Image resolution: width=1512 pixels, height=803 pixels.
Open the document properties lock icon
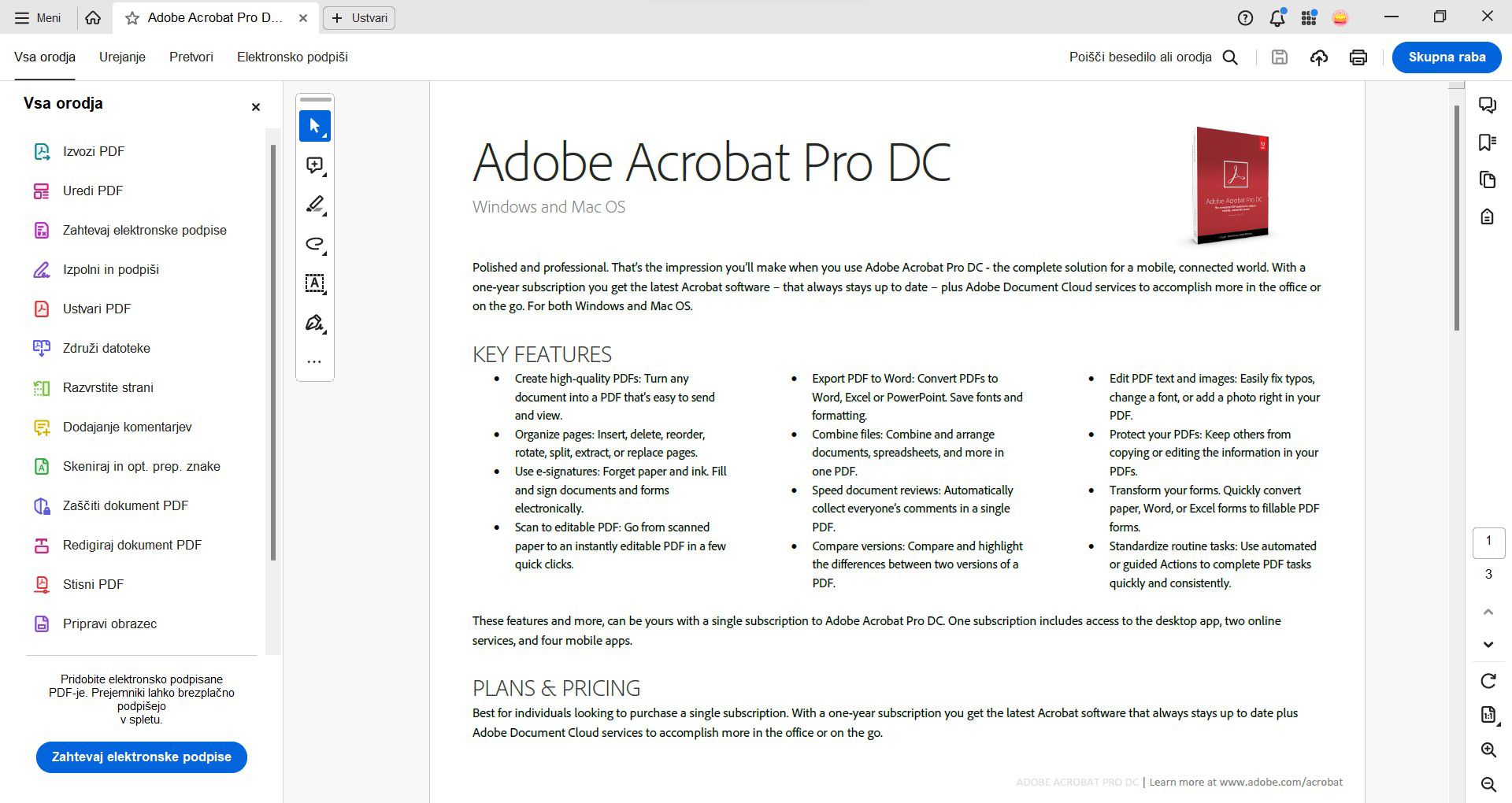[1488, 216]
